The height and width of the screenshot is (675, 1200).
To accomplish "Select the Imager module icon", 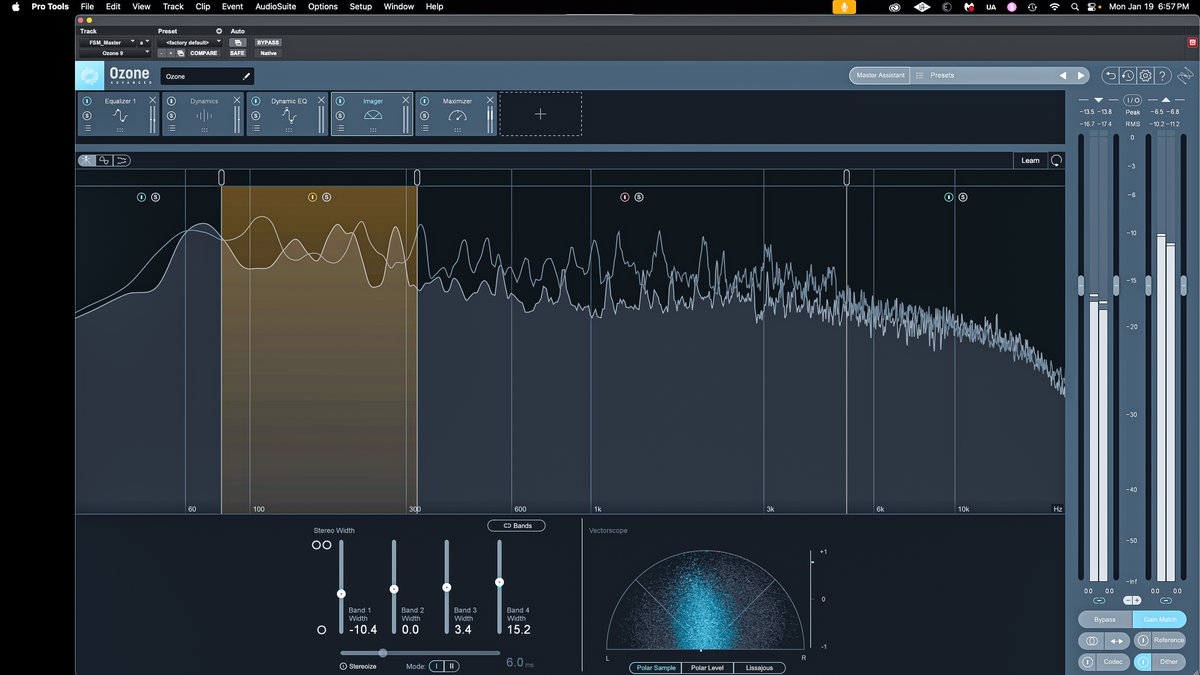I will click(x=373, y=116).
